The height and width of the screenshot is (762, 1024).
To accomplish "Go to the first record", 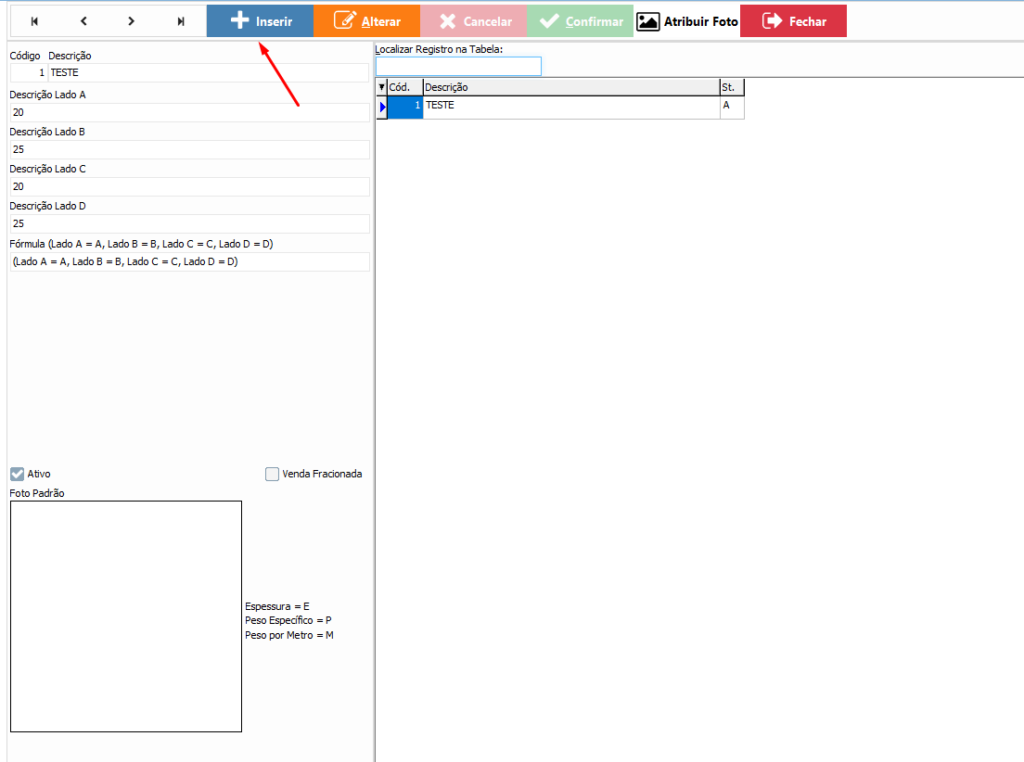I will [x=35, y=21].
